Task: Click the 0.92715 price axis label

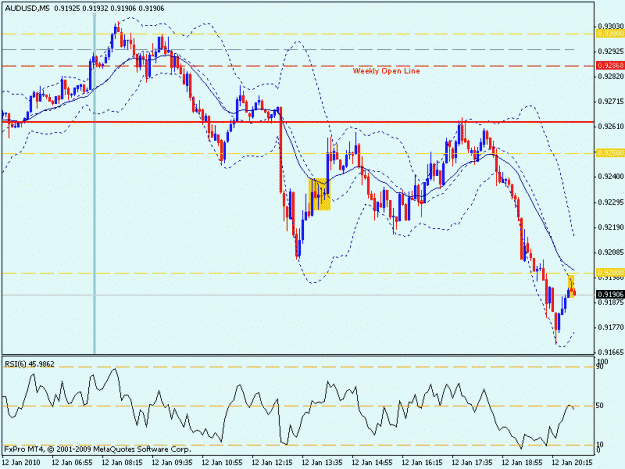Action: point(611,102)
